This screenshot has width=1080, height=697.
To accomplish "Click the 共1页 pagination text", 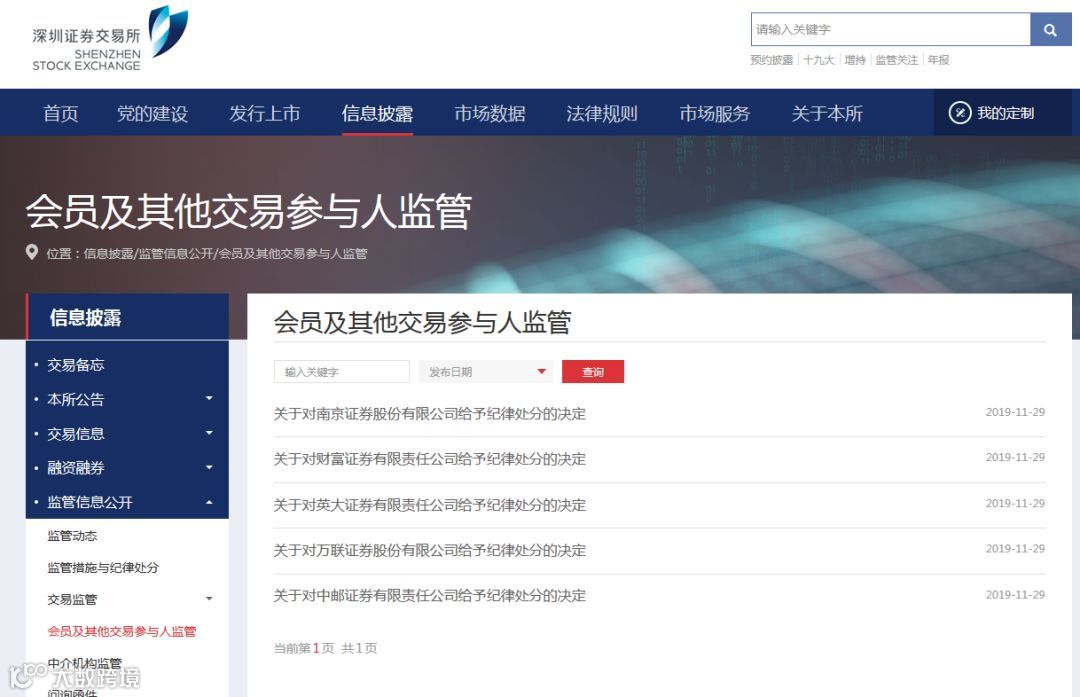I will pos(360,648).
